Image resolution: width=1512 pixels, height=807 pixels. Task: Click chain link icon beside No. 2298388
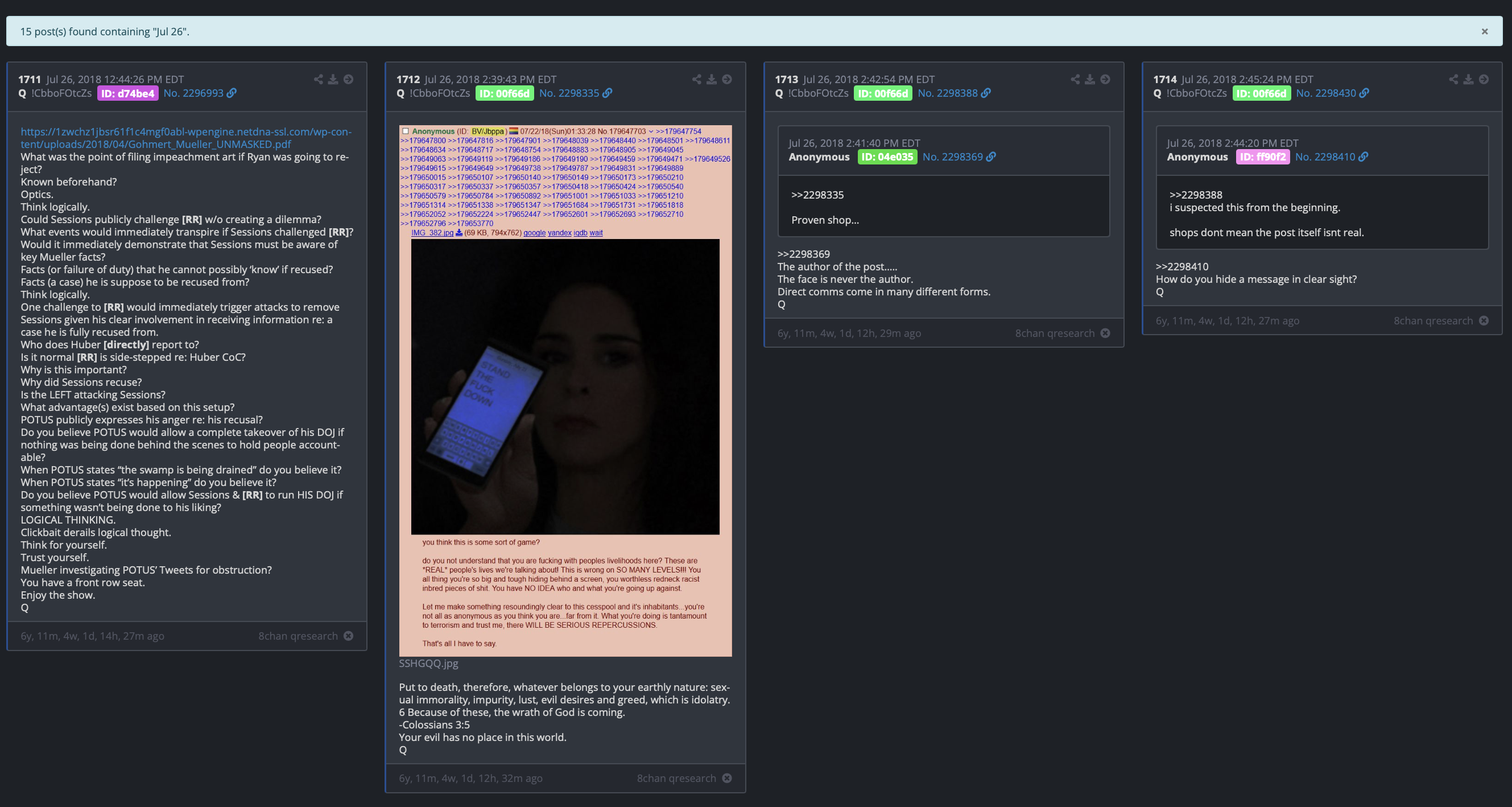(x=986, y=93)
